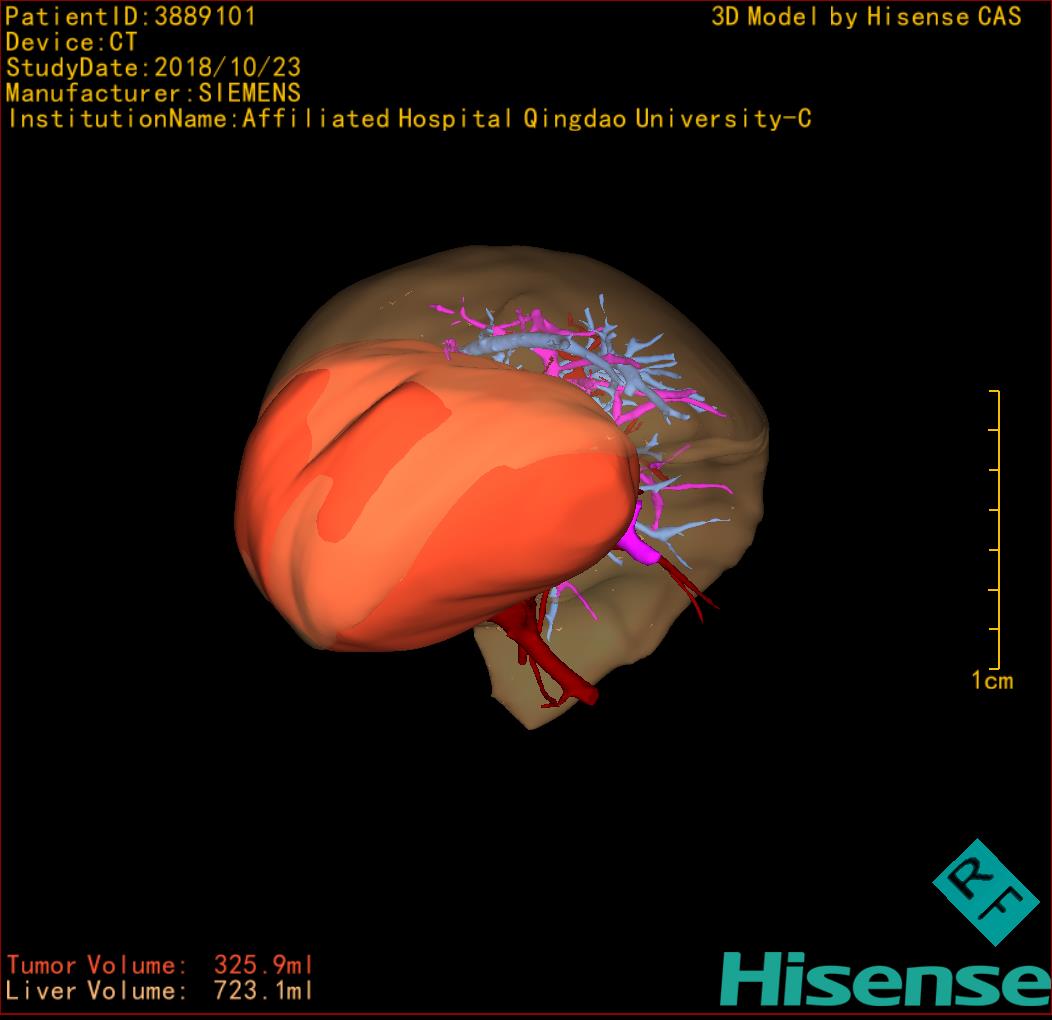This screenshot has height=1020, width=1052.
Task: Select the StudyDate 2018/10/23 text
Action: 153,69
